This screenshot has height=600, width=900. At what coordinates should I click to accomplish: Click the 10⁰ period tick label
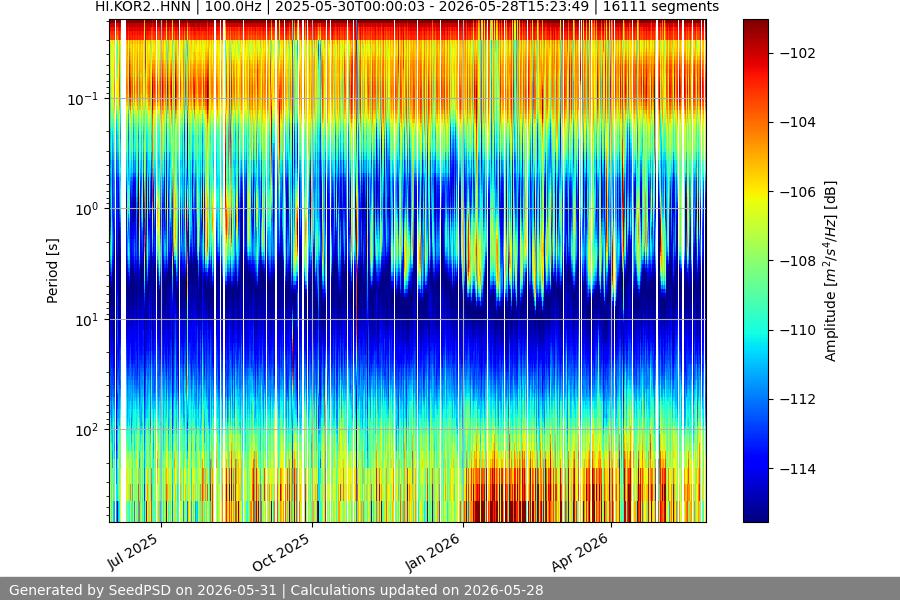click(86, 209)
